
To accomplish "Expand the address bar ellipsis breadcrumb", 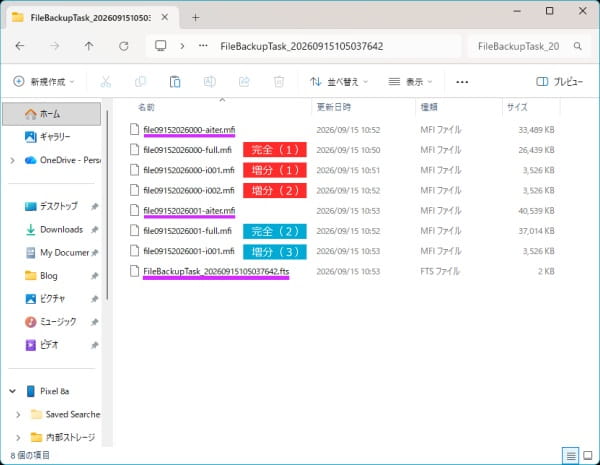I will [x=203, y=46].
